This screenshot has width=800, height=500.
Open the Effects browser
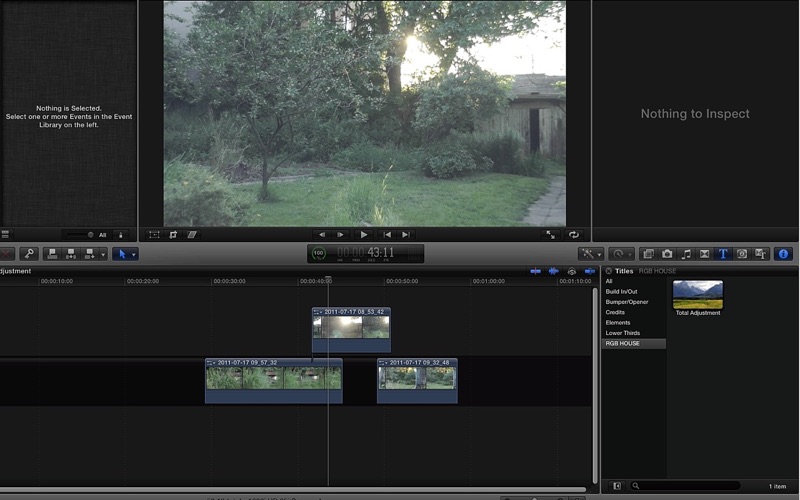(648, 254)
